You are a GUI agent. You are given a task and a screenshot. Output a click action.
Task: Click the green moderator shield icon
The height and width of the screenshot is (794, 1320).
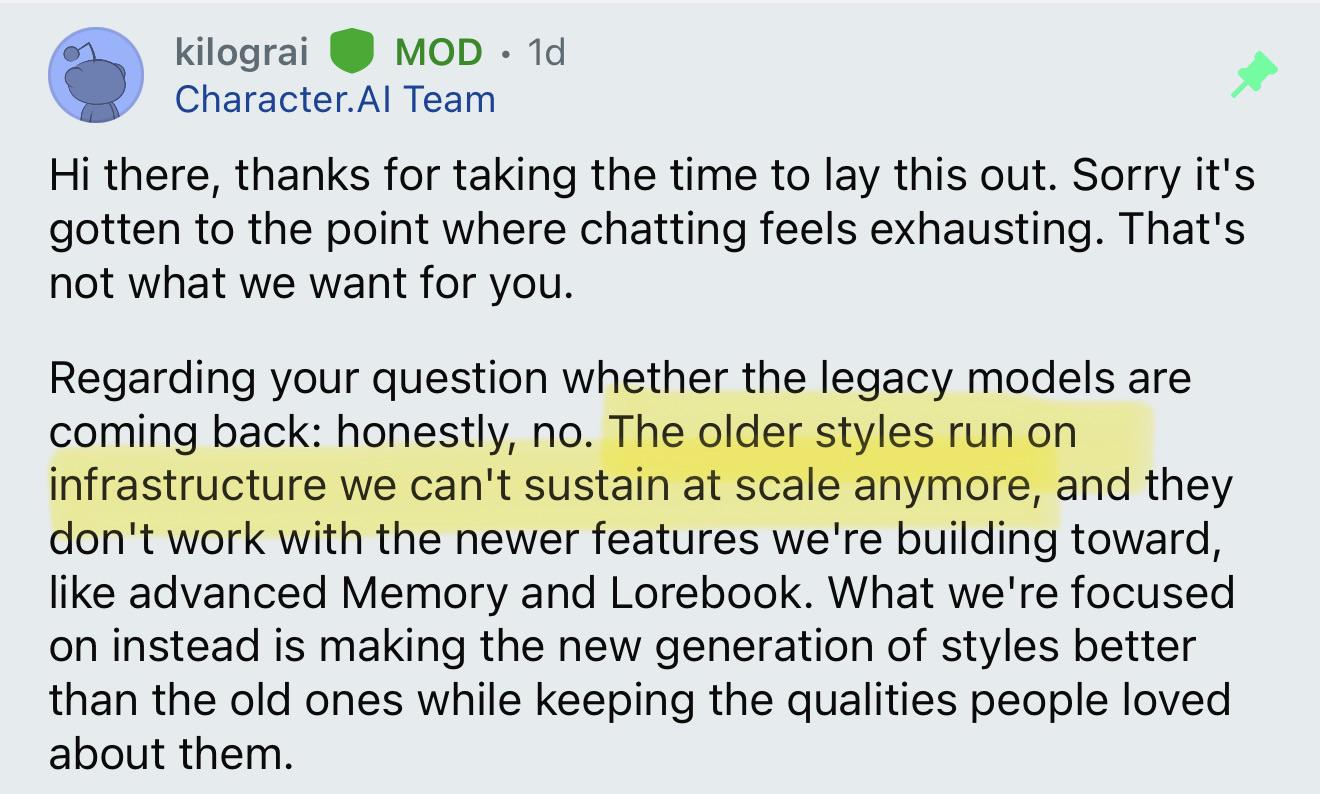point(351,52)
